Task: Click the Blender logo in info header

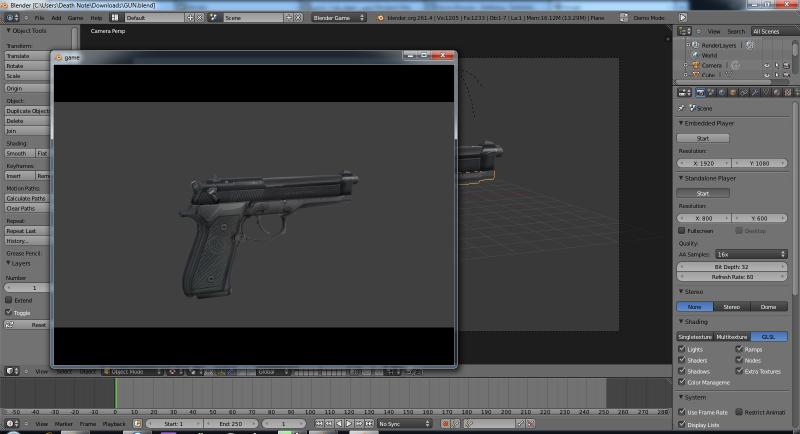Action: pos(380,18)
